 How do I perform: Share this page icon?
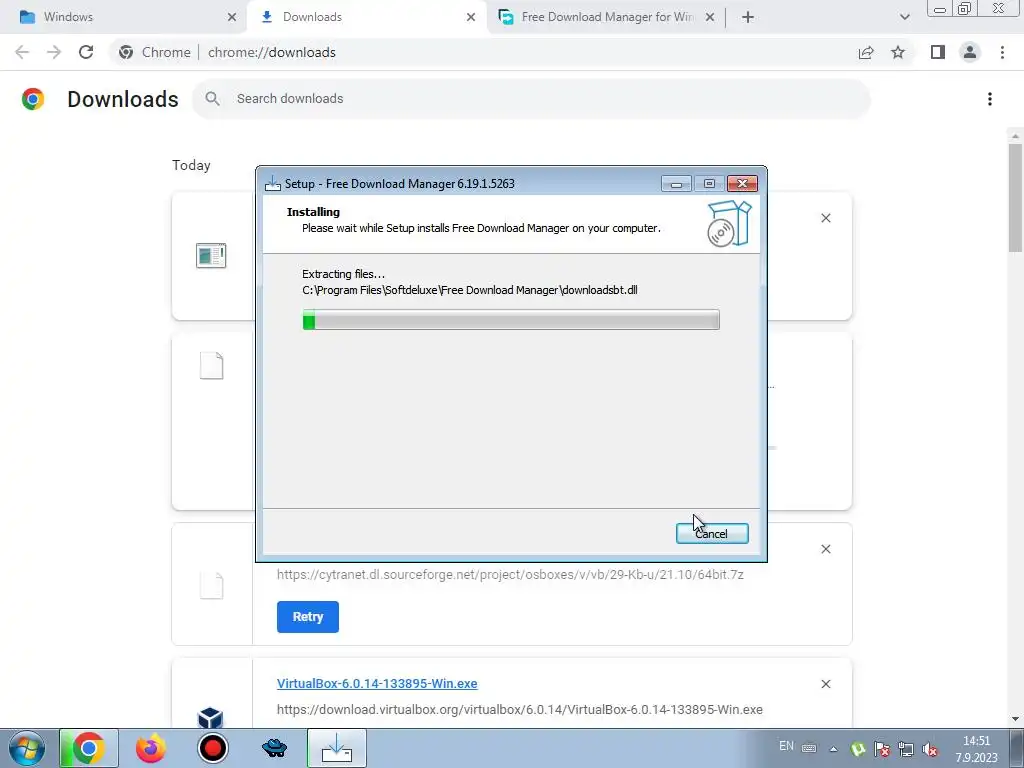click(866, 52)
